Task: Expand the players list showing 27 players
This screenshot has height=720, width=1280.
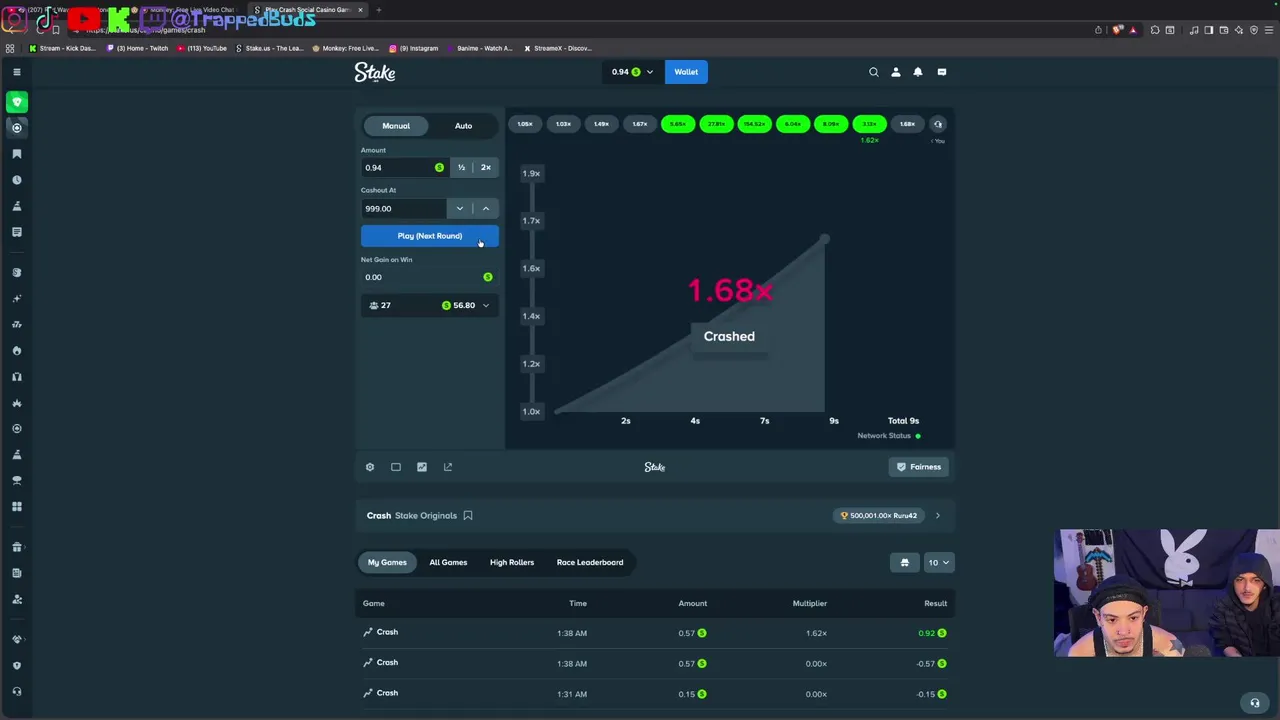Action: (430, 305)
